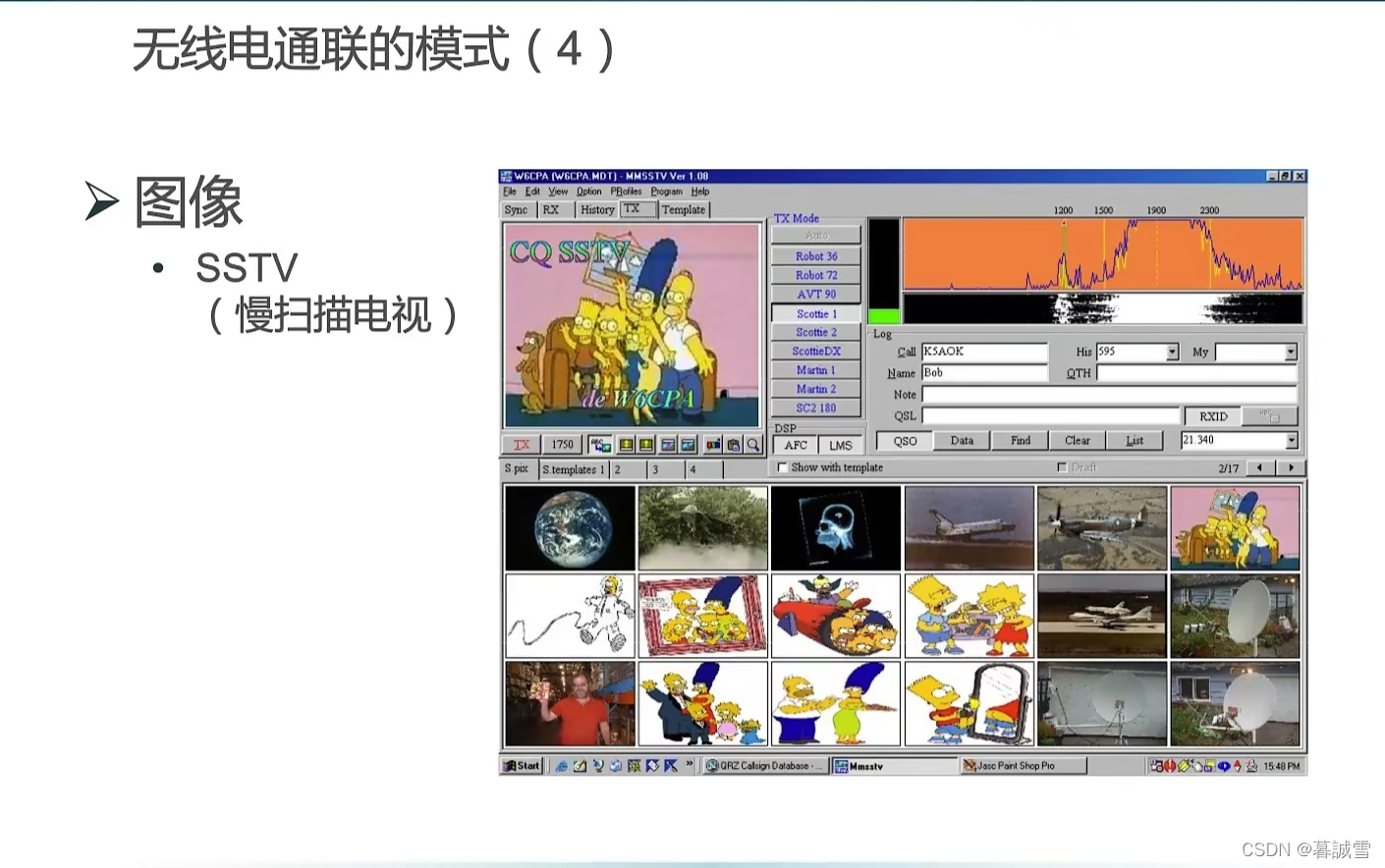This screenshot has height=868, width=1385.
Task: Click the Windows Start button
Action: (x=521, y=766)
